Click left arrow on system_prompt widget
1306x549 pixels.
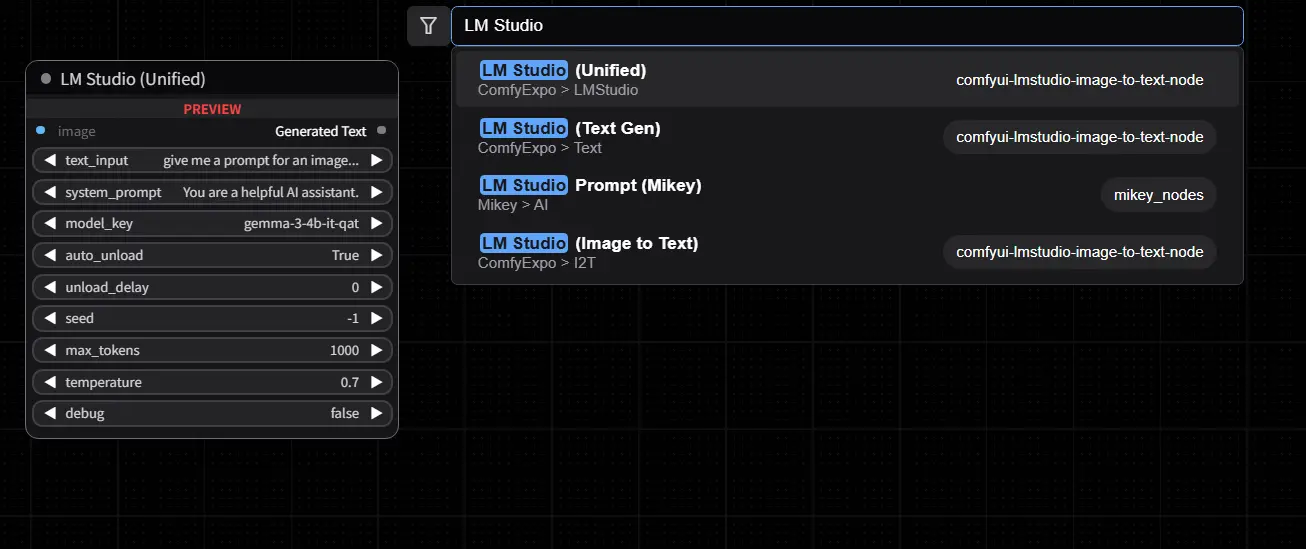point(49,192)
